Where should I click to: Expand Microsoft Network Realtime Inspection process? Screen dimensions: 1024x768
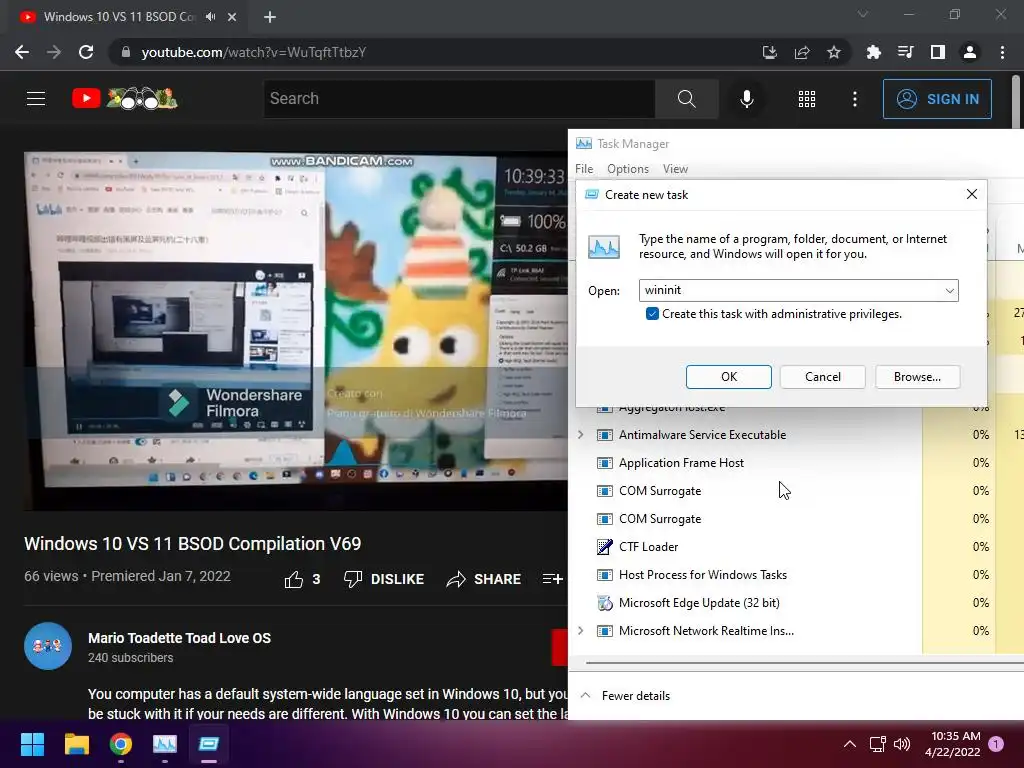point(581,631)
